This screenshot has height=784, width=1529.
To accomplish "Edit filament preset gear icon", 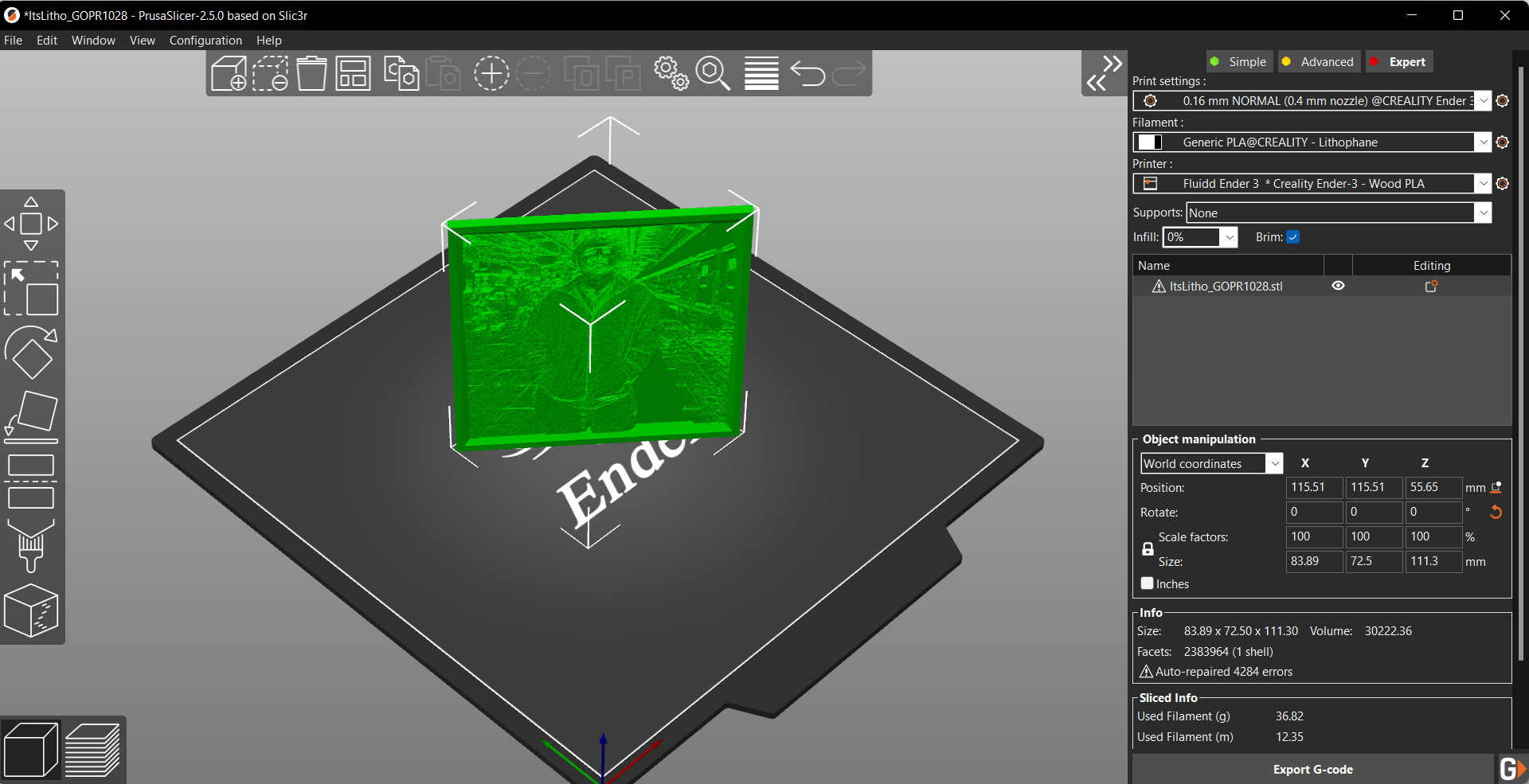I will click(x=1503, y=142).
